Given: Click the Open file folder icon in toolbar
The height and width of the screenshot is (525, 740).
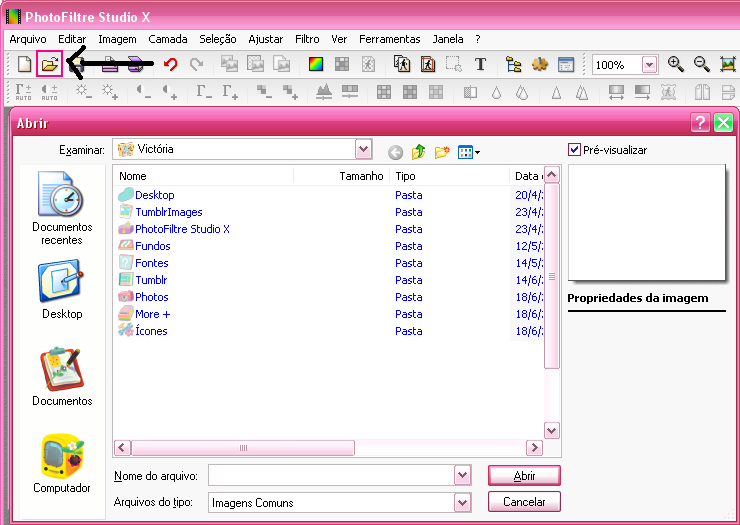Looking at the screenshot, I should tap(50, 64).
